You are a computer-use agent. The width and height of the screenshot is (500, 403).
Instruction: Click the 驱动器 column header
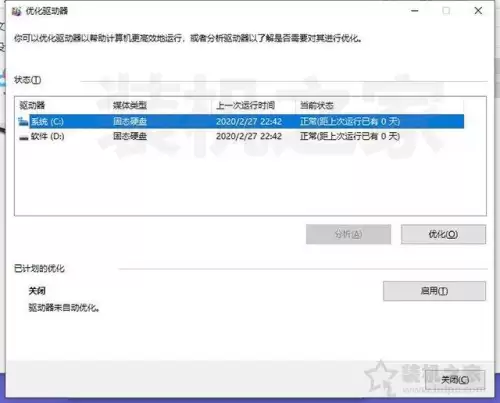tap(32, 106)
